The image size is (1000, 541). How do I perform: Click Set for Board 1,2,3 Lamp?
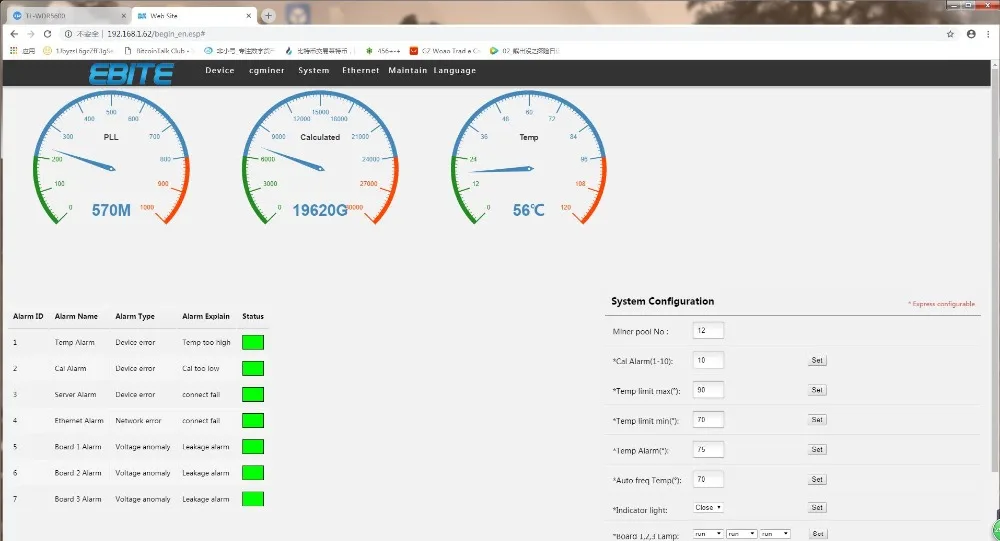818,534
